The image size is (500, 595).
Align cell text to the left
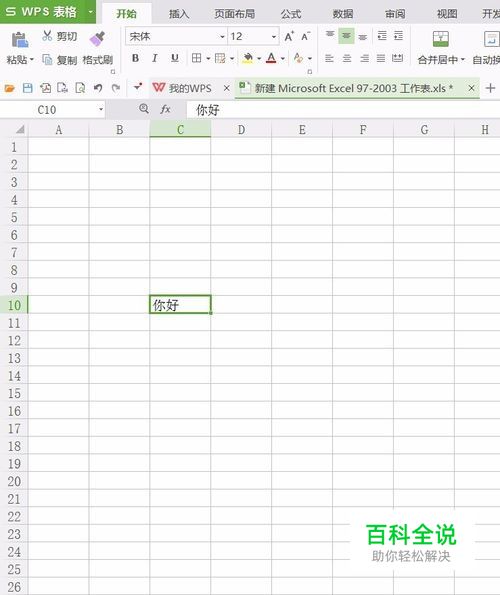click(329, 58)
